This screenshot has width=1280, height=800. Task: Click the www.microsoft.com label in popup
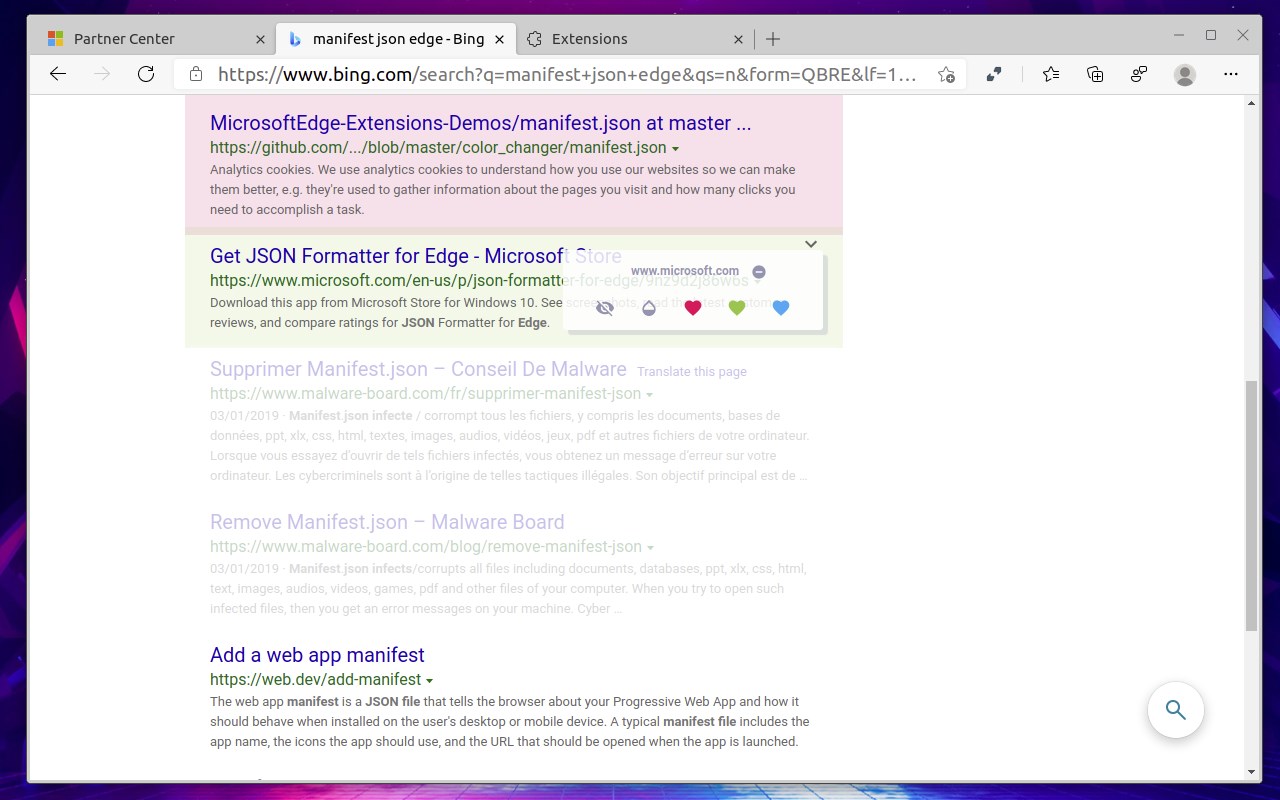(685, 271)
